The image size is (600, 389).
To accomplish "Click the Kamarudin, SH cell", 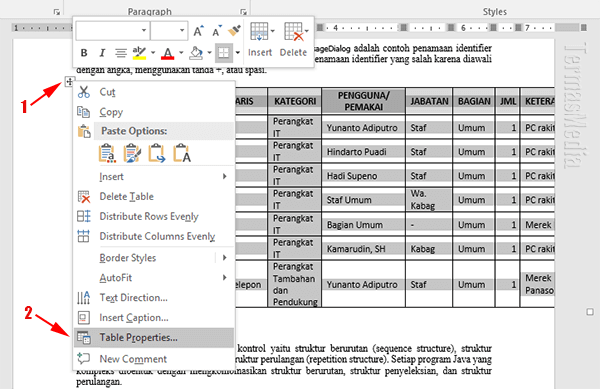I will (364, 249).
